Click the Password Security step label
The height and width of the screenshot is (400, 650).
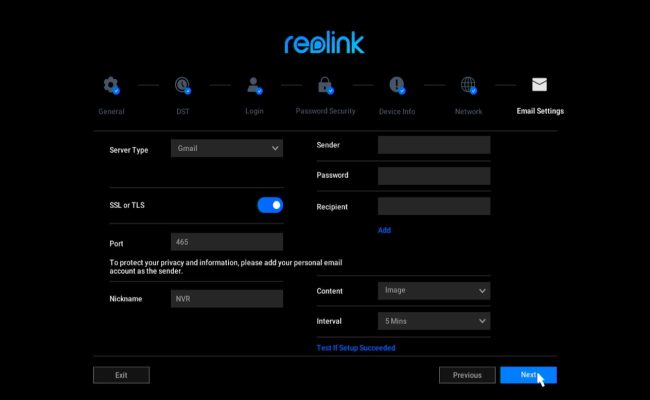[325, 111]
